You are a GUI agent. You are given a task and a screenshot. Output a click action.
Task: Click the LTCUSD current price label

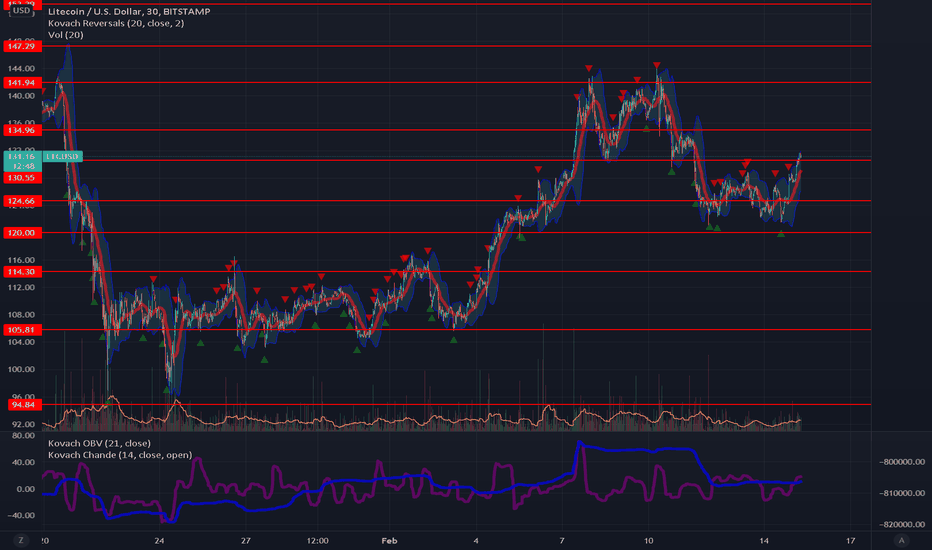tap(62, 156)
